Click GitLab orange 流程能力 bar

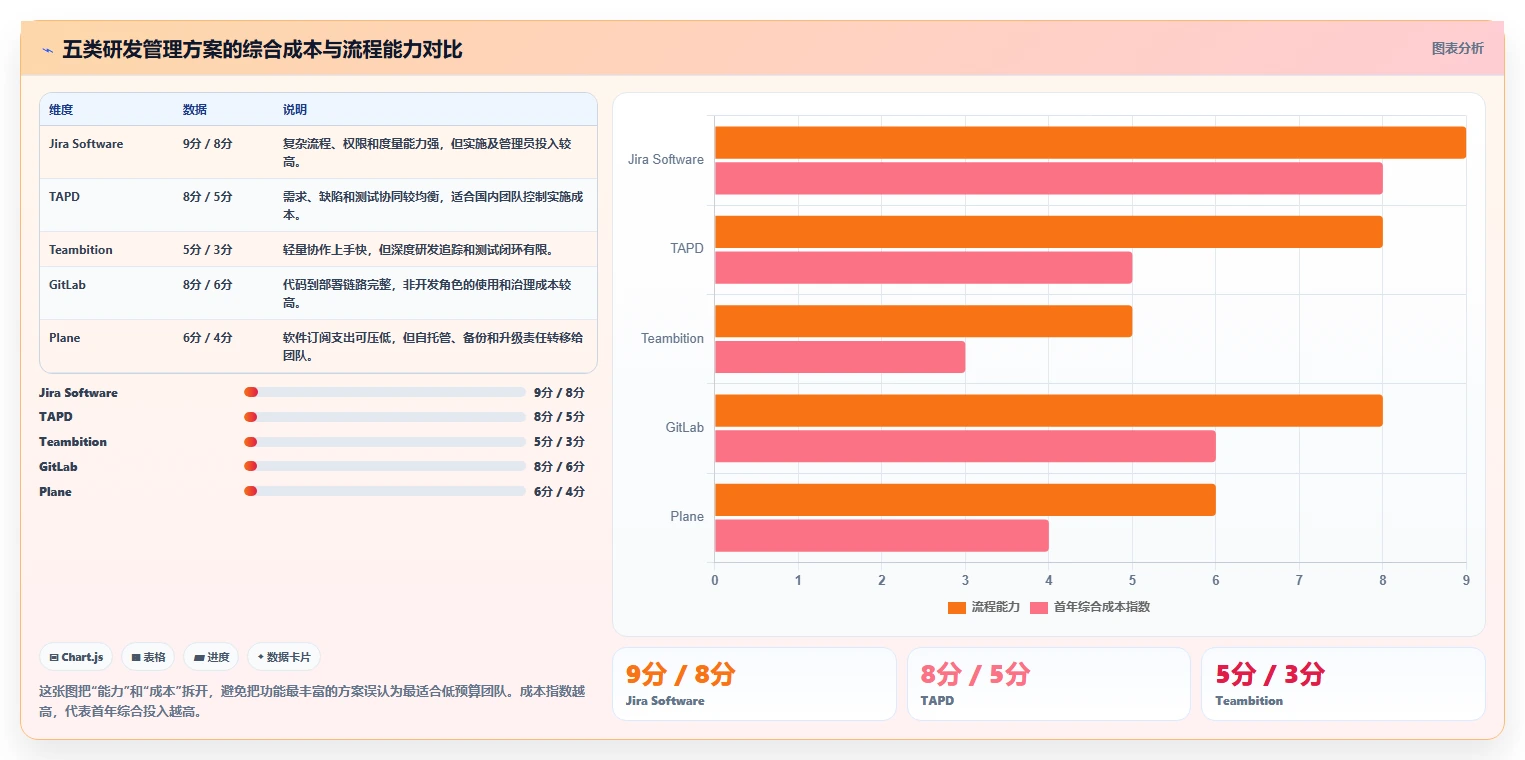pos(1049,411)
